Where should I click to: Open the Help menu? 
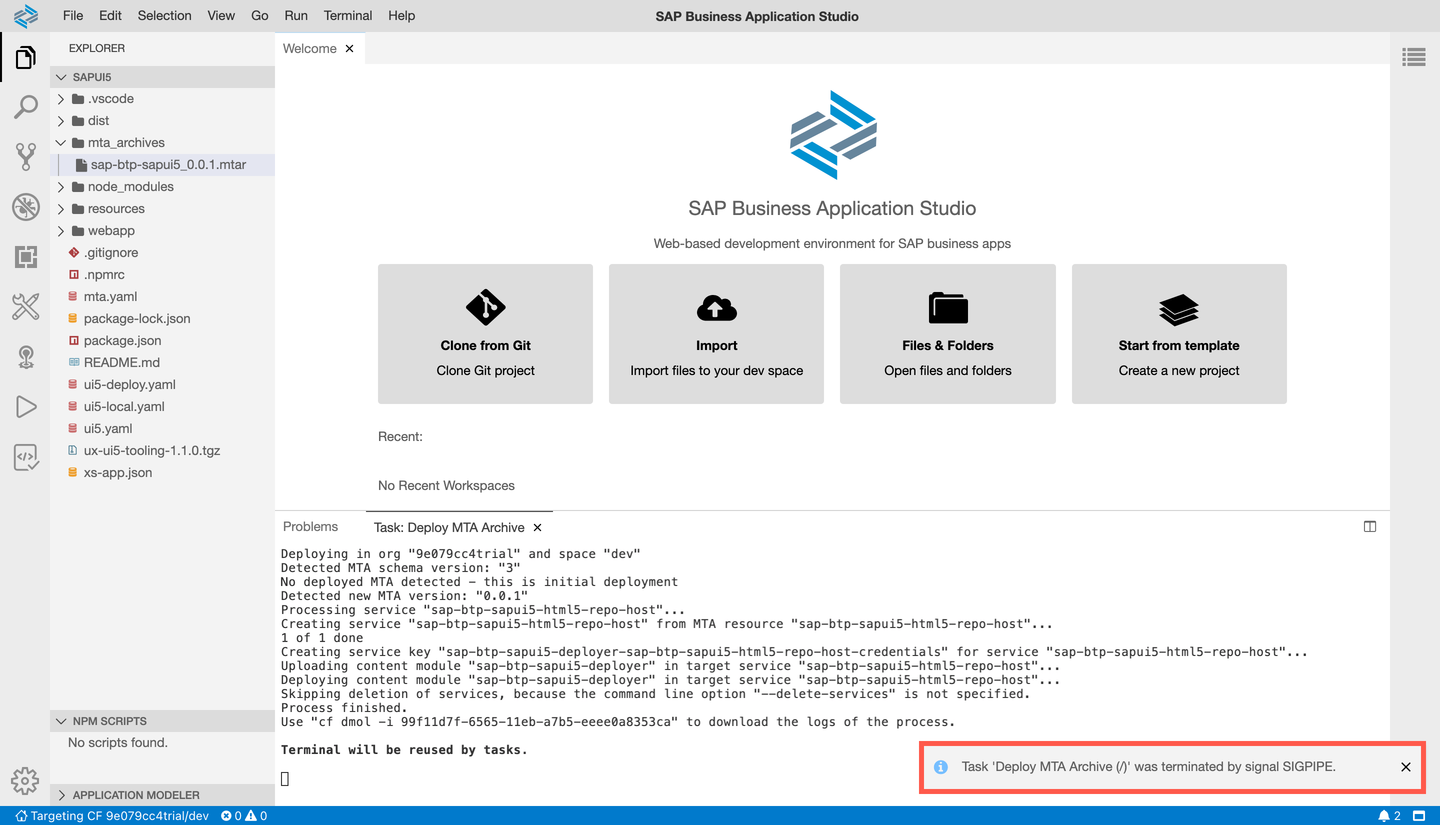click(401, 16)
